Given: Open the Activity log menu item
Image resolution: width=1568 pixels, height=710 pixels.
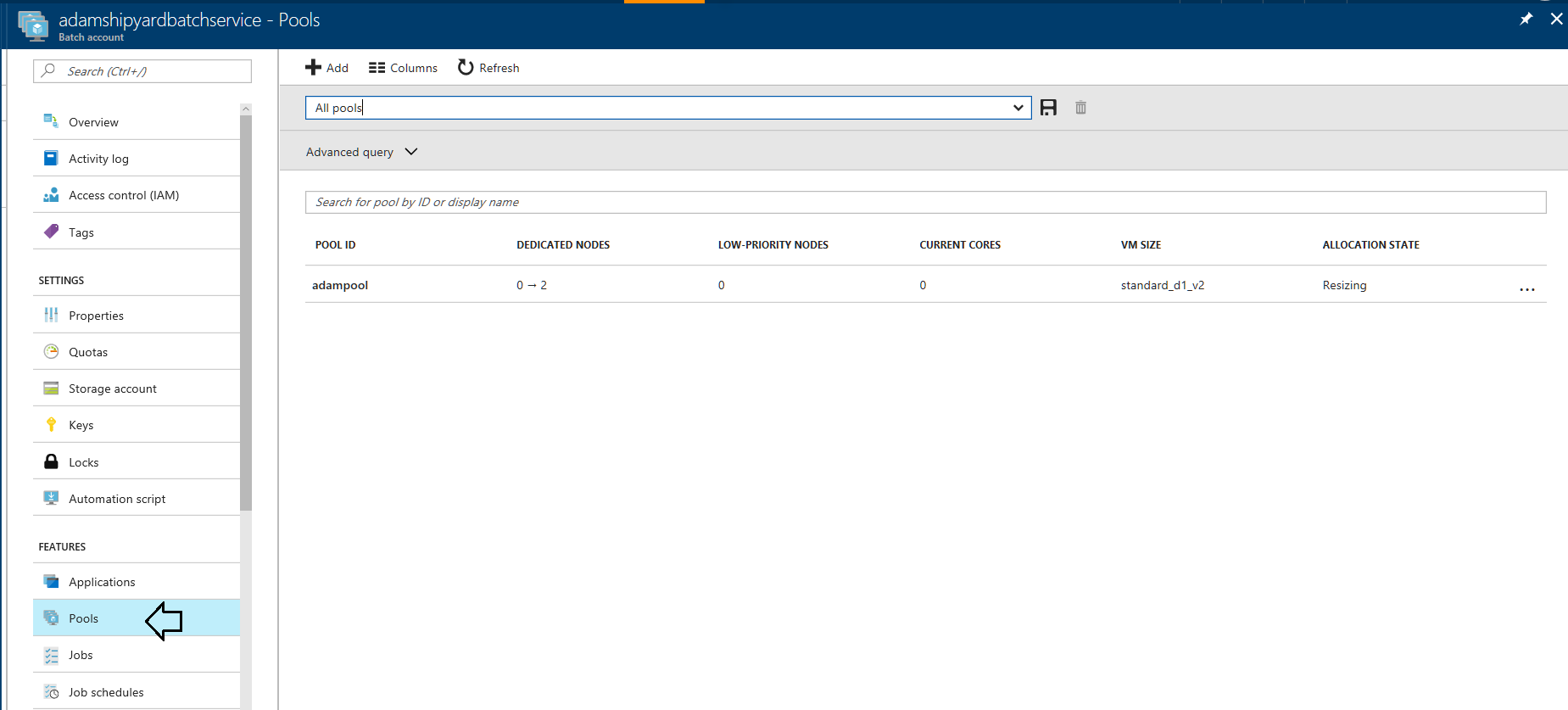Looking at the screenshot, I should click(x=137, y=159).
